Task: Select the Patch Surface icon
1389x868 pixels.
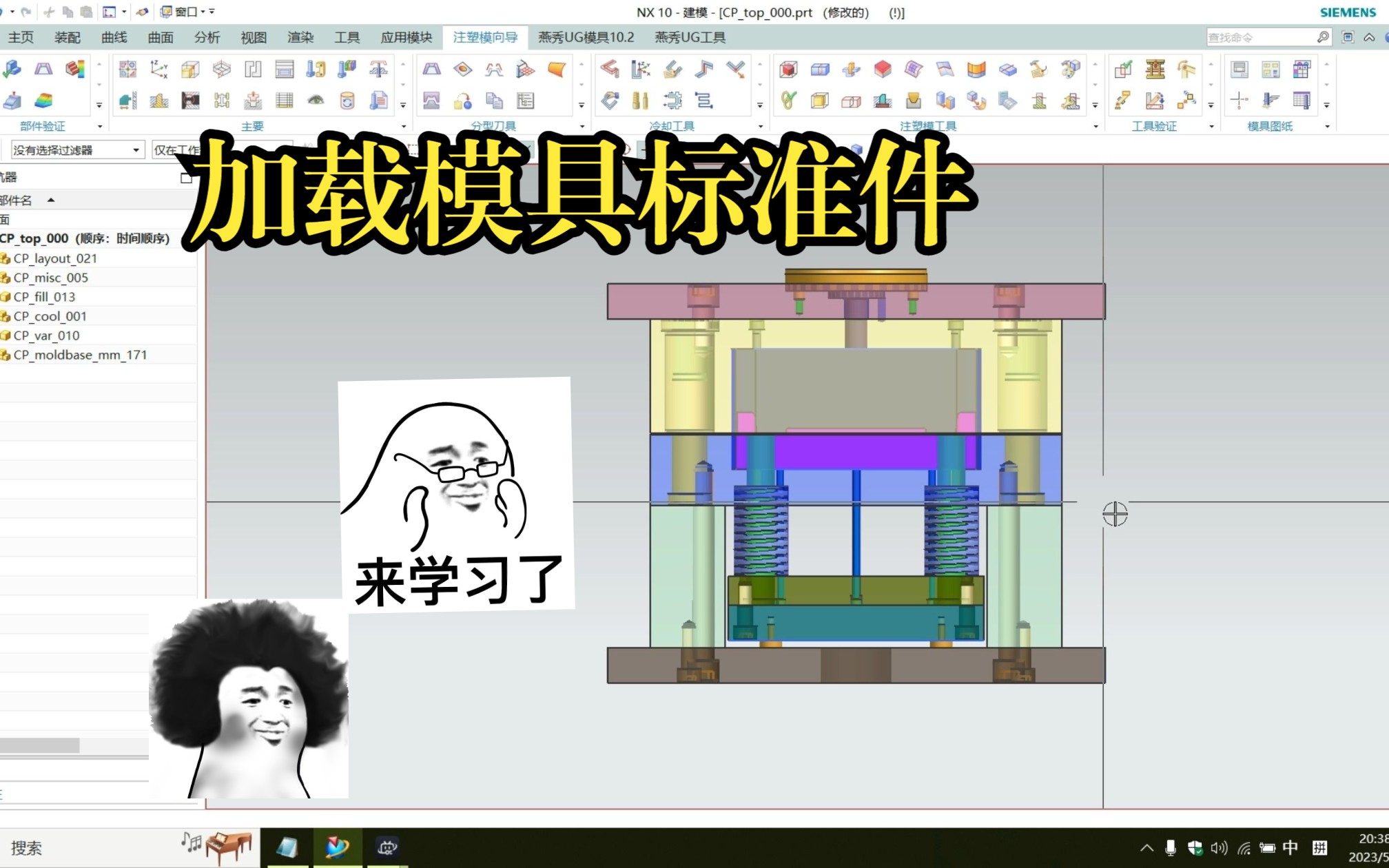Action: [x=463, y=69]
